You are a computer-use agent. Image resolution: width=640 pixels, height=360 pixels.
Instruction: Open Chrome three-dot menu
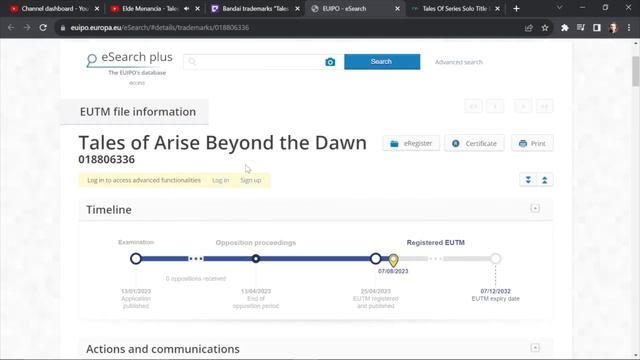pos(629,28)
